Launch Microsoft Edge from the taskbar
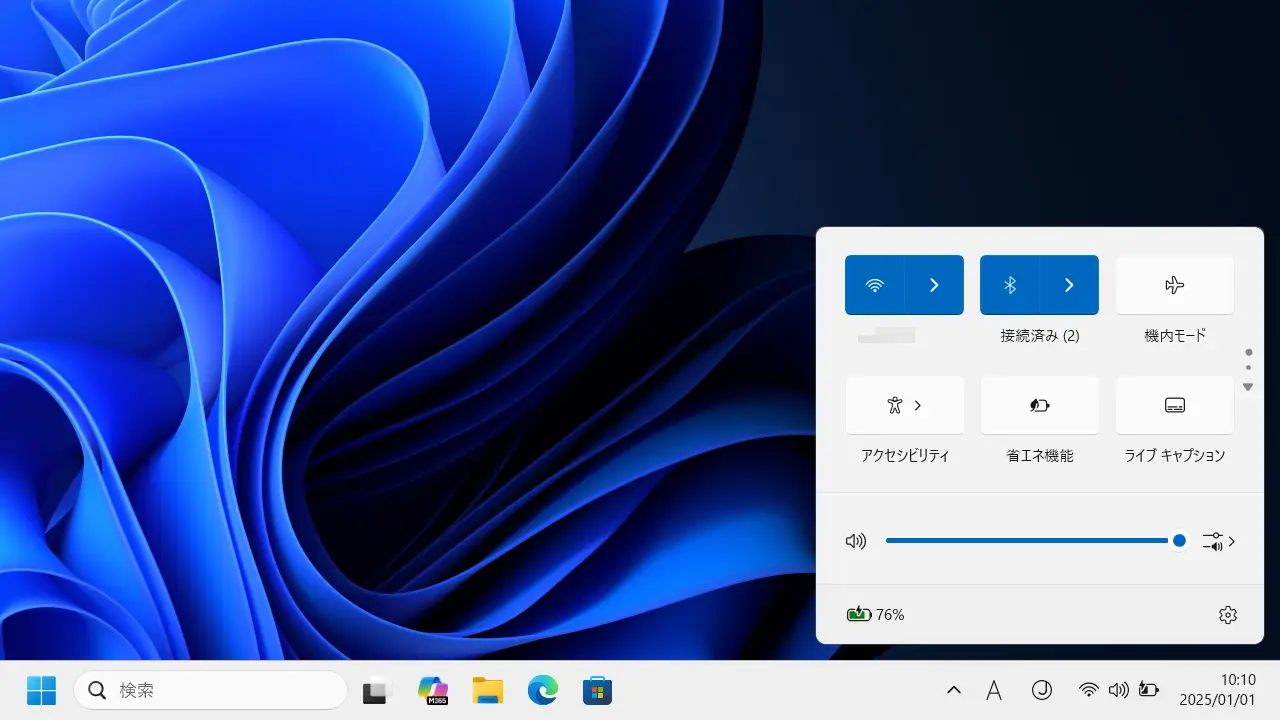Image resolution: width=1280 pixels, height=720 pixels. (x=542, y=690)
